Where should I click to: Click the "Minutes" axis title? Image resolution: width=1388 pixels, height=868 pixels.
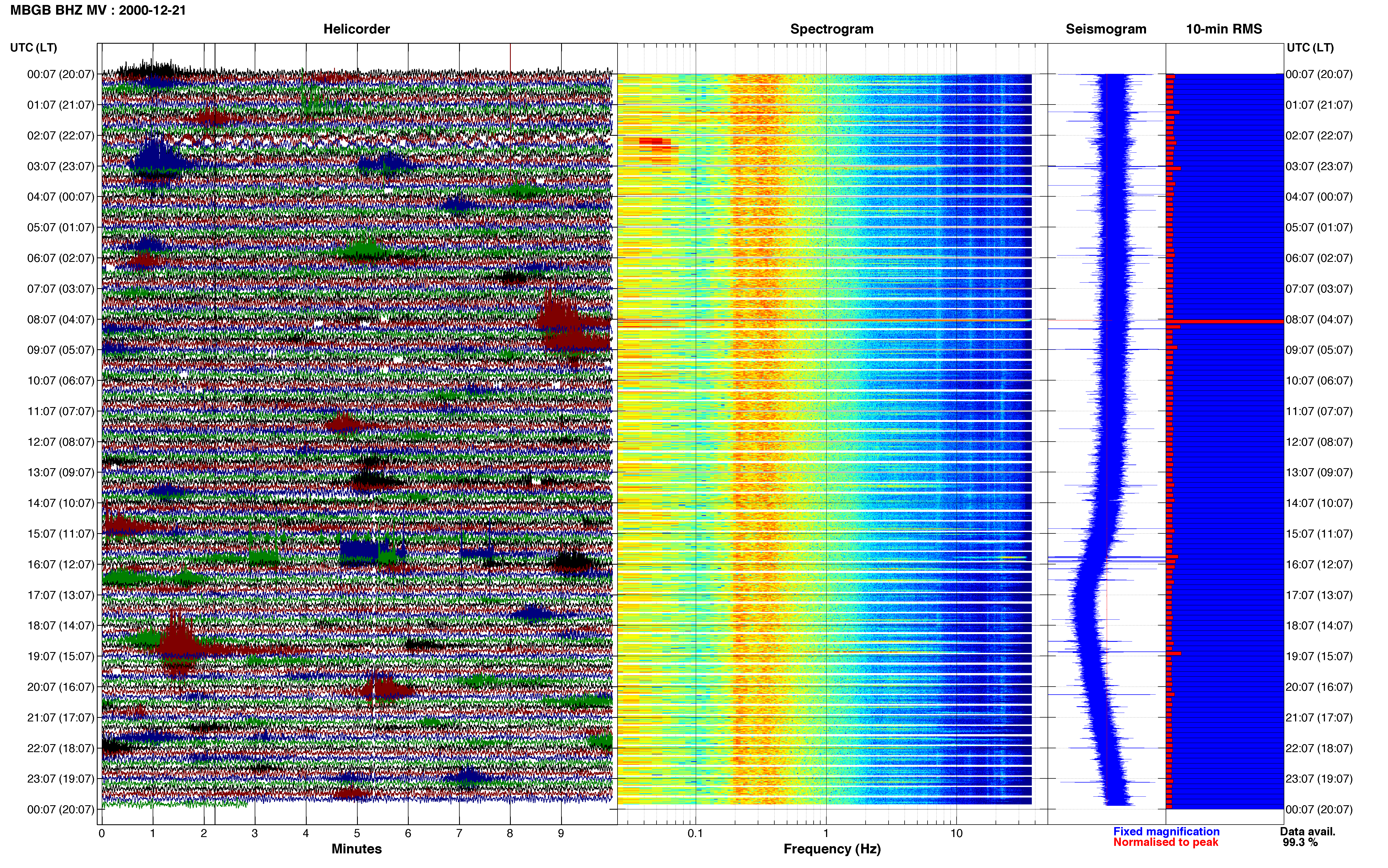pos(356,848)
